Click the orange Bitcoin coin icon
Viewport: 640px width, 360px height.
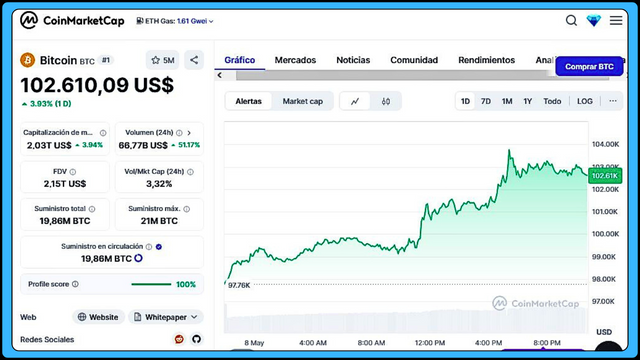[x=27, y=60]
